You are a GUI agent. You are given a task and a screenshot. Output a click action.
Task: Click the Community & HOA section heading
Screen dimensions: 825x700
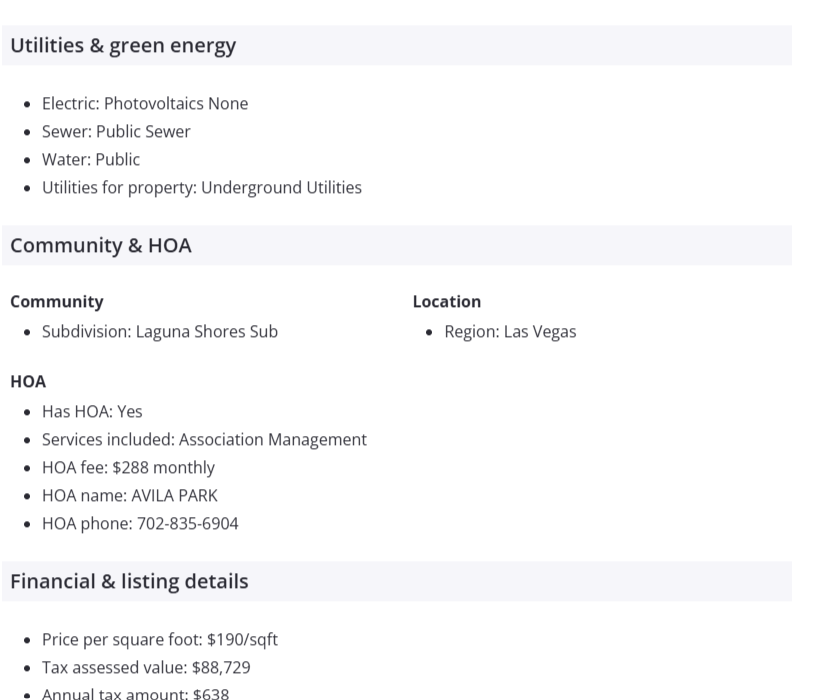coord(100,246)
